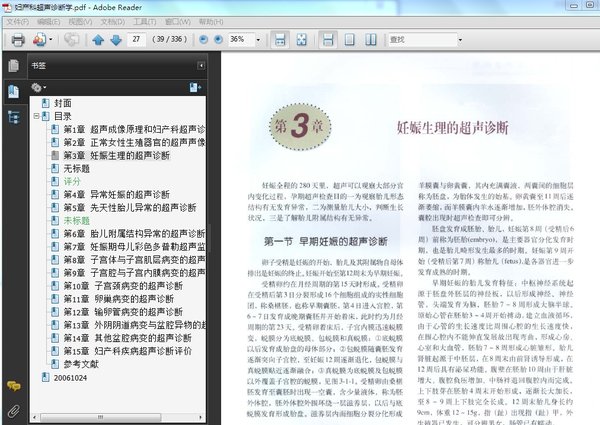The width and height of the screenshot is (600, 425).
Task: Select the 无标题 bookmark
Action: (77, 168)
